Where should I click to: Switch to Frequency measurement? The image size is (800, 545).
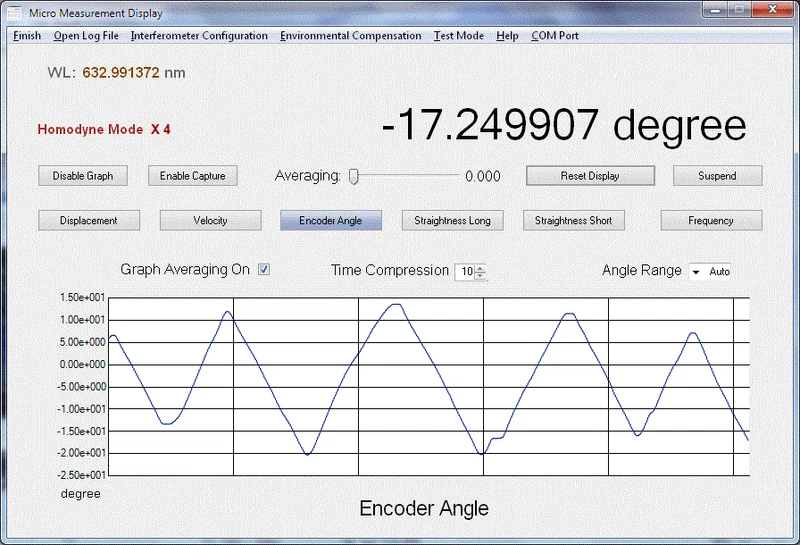[711, 220]
